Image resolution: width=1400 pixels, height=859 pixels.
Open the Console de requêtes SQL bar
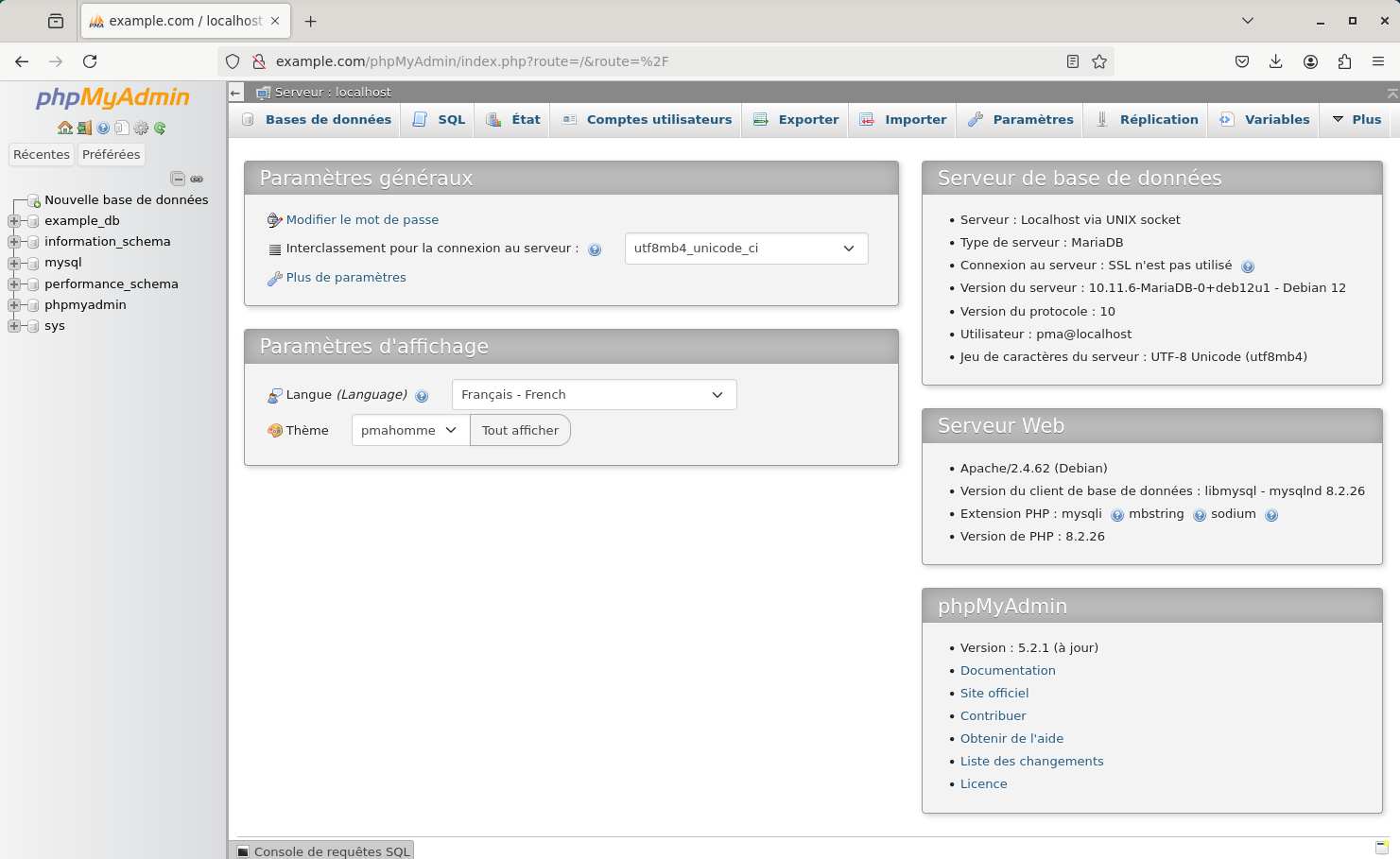click(324, 850)
